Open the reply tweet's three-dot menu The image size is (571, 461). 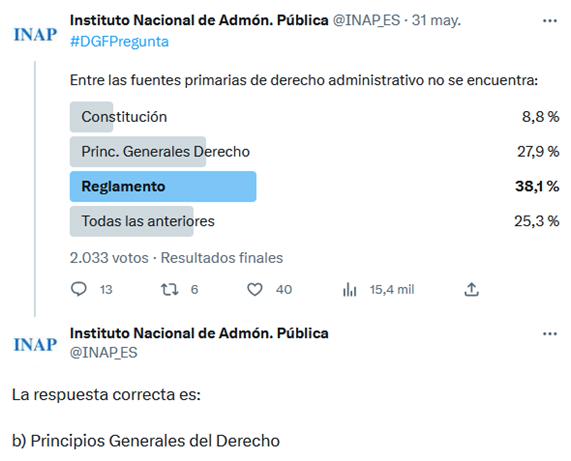[550, 334]
